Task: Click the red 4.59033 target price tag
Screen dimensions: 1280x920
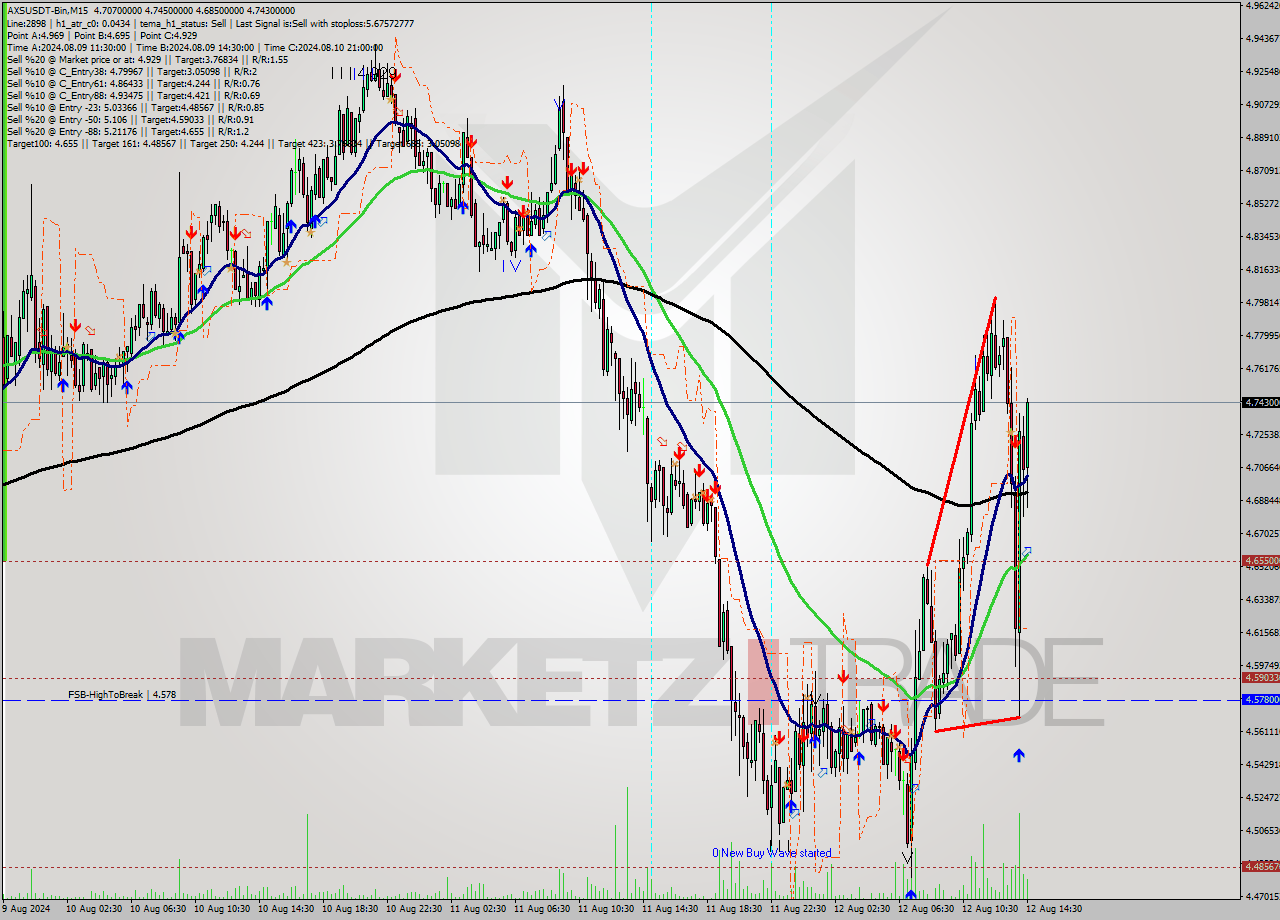Action: 1260,677
